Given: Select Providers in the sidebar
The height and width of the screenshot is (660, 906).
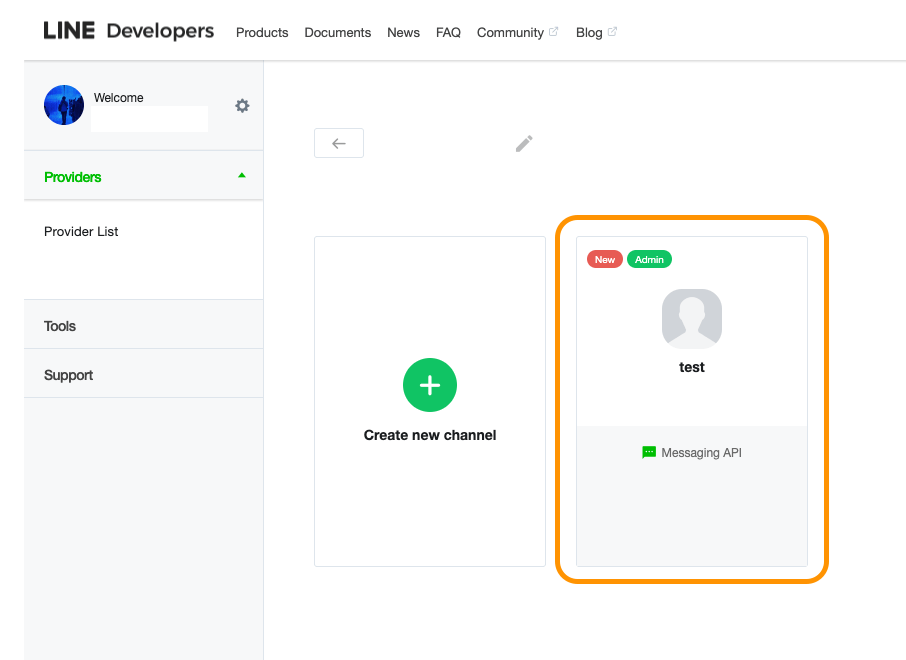Looking at the screenshot, I should point(73,177).
